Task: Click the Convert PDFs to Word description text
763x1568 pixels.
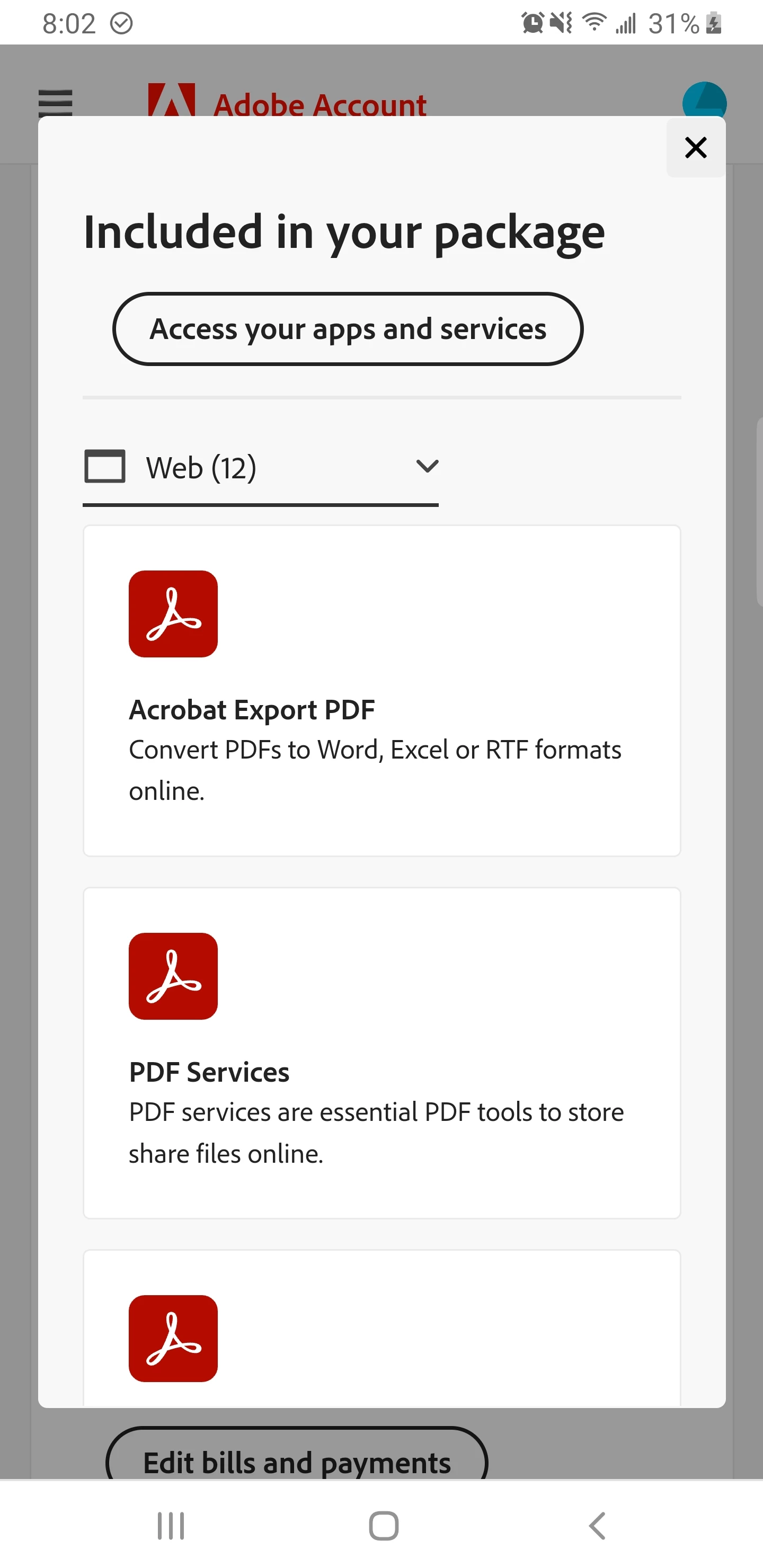Action: tap(375, 770)
